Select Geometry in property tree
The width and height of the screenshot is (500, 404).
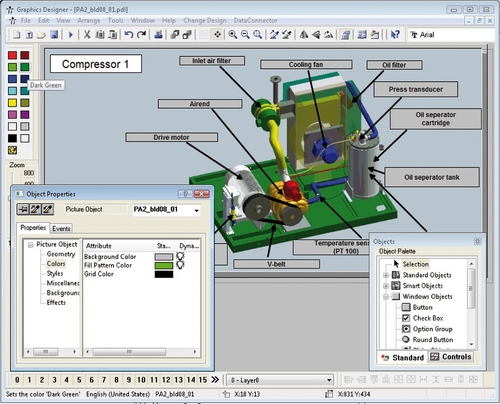point(61,254)
